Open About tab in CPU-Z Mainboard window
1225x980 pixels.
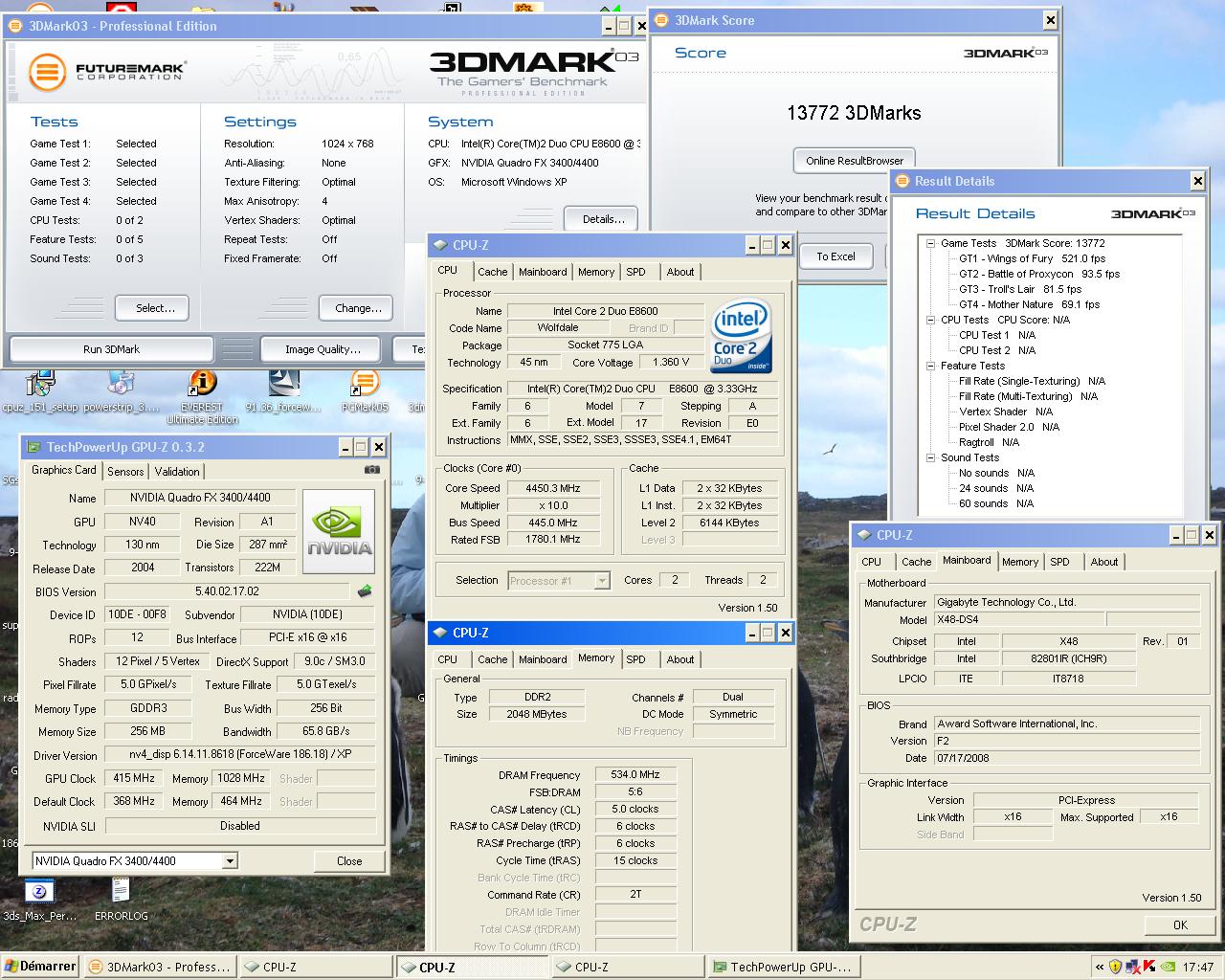click(1104, 562)
